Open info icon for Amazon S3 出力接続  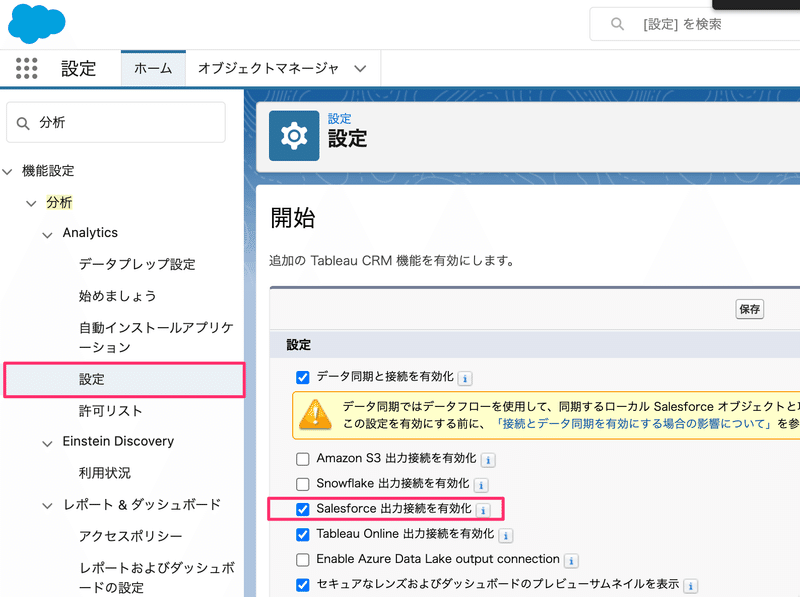(x=488, y=460)
